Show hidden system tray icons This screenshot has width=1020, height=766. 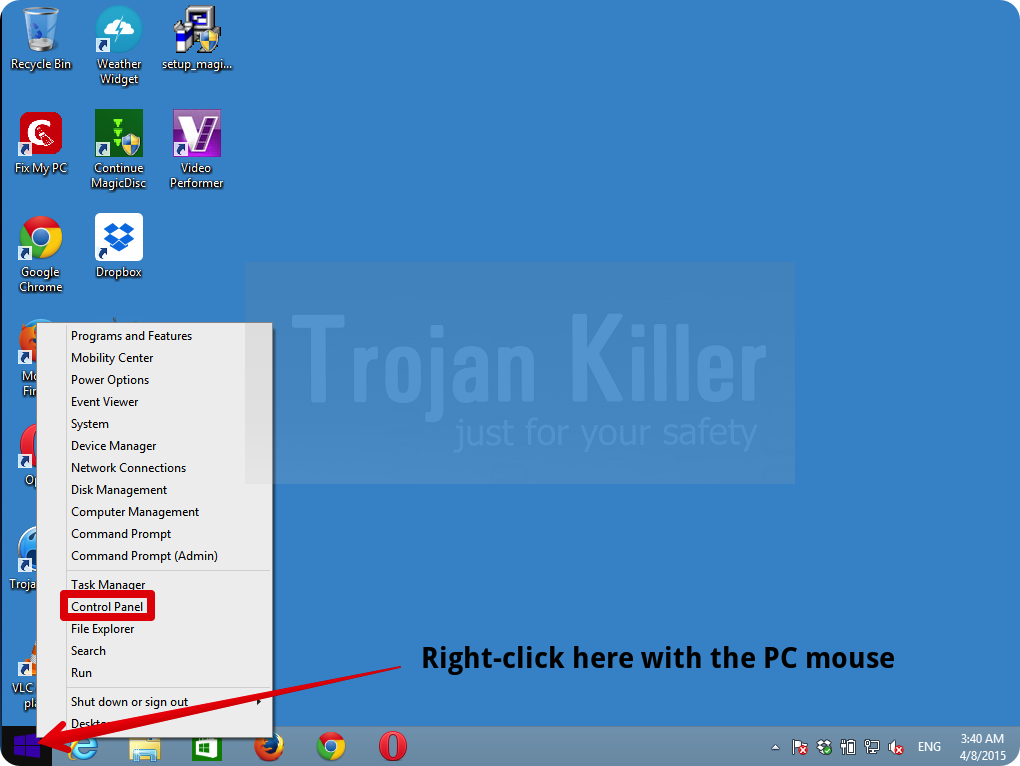pyautogui.click(x=775, y=747)
